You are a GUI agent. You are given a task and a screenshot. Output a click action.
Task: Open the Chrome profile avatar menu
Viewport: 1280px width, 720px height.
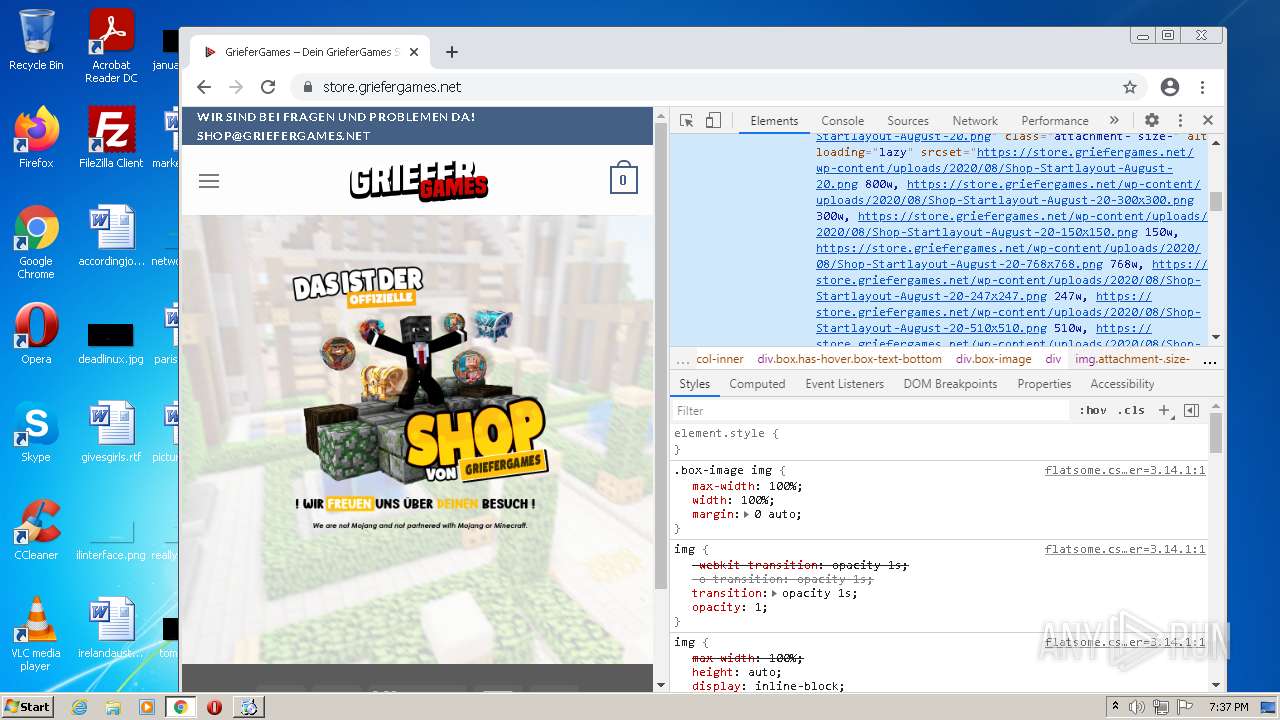click(1170, 87)
